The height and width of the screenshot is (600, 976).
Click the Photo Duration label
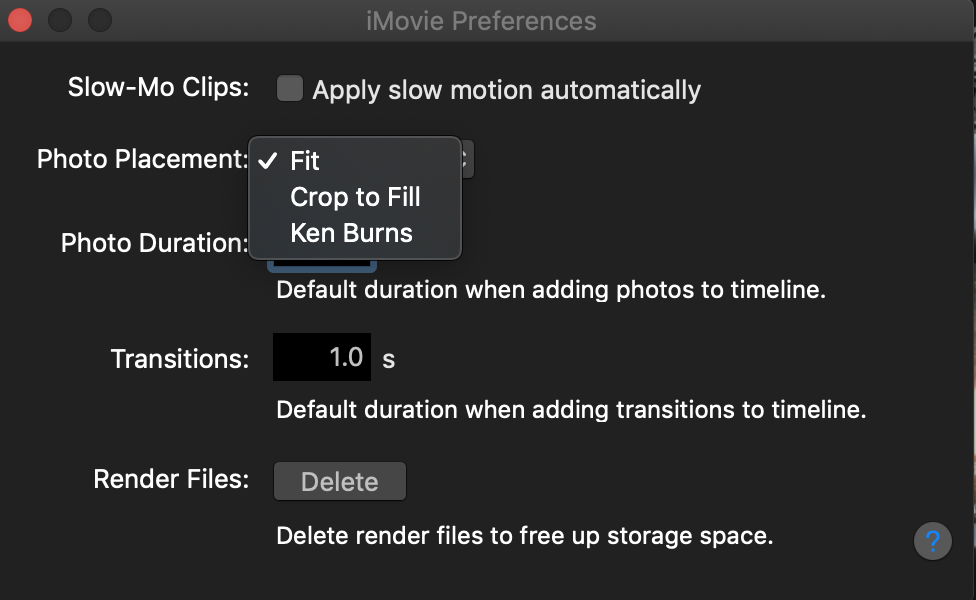(154, 243)
